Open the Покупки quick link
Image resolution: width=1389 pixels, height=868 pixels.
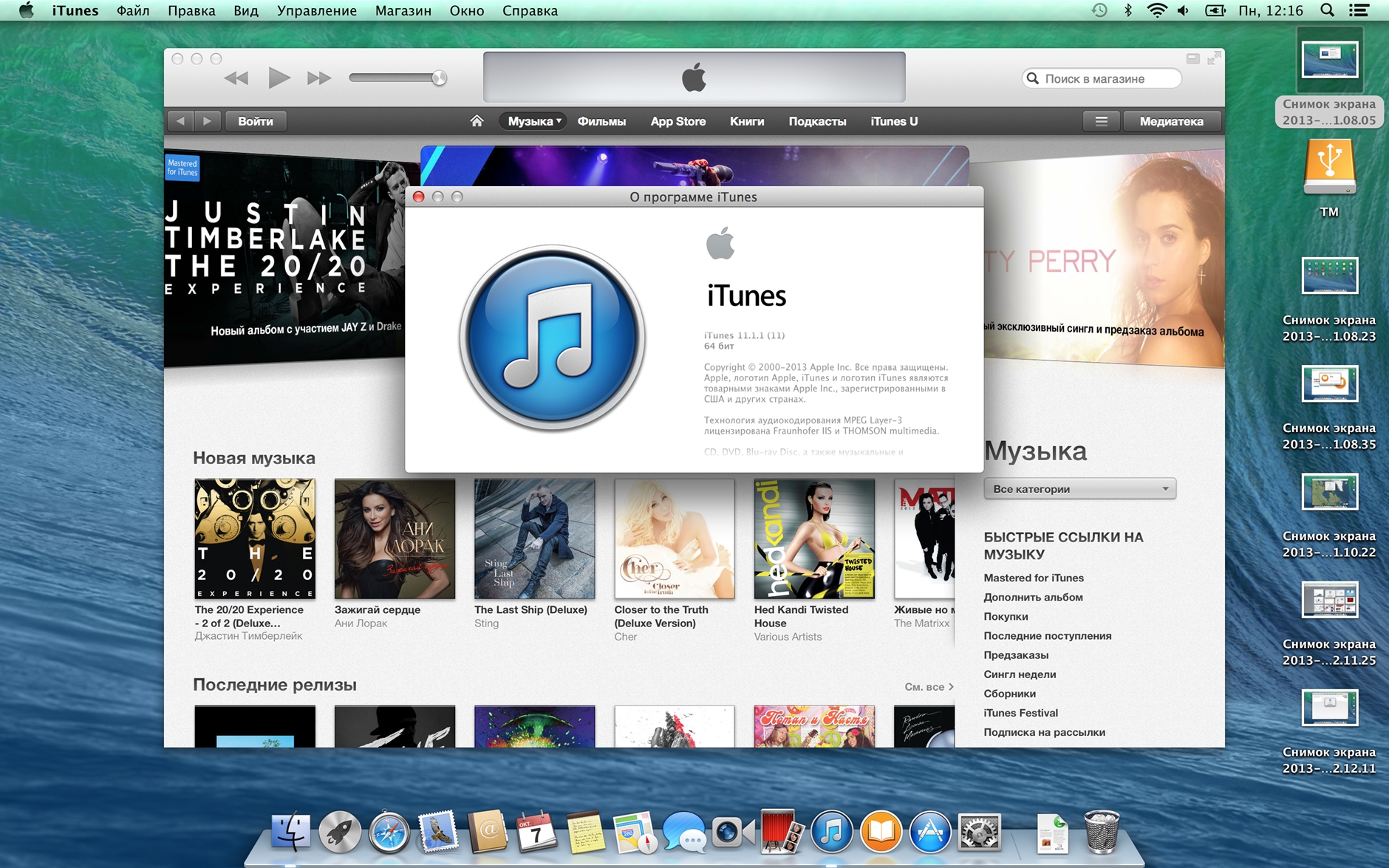[1006, 616]
